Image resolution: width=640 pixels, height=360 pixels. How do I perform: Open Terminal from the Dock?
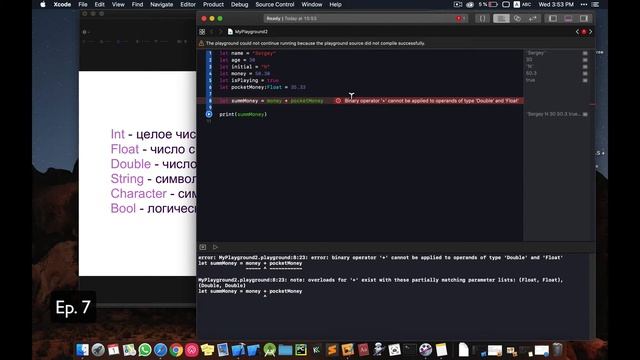click(x=410, y=350)
